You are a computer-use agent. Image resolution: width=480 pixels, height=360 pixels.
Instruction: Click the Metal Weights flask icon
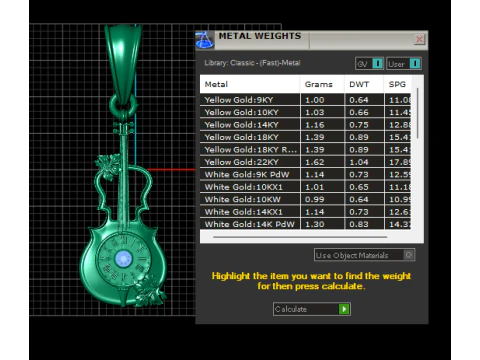click(x=204, y=40)
